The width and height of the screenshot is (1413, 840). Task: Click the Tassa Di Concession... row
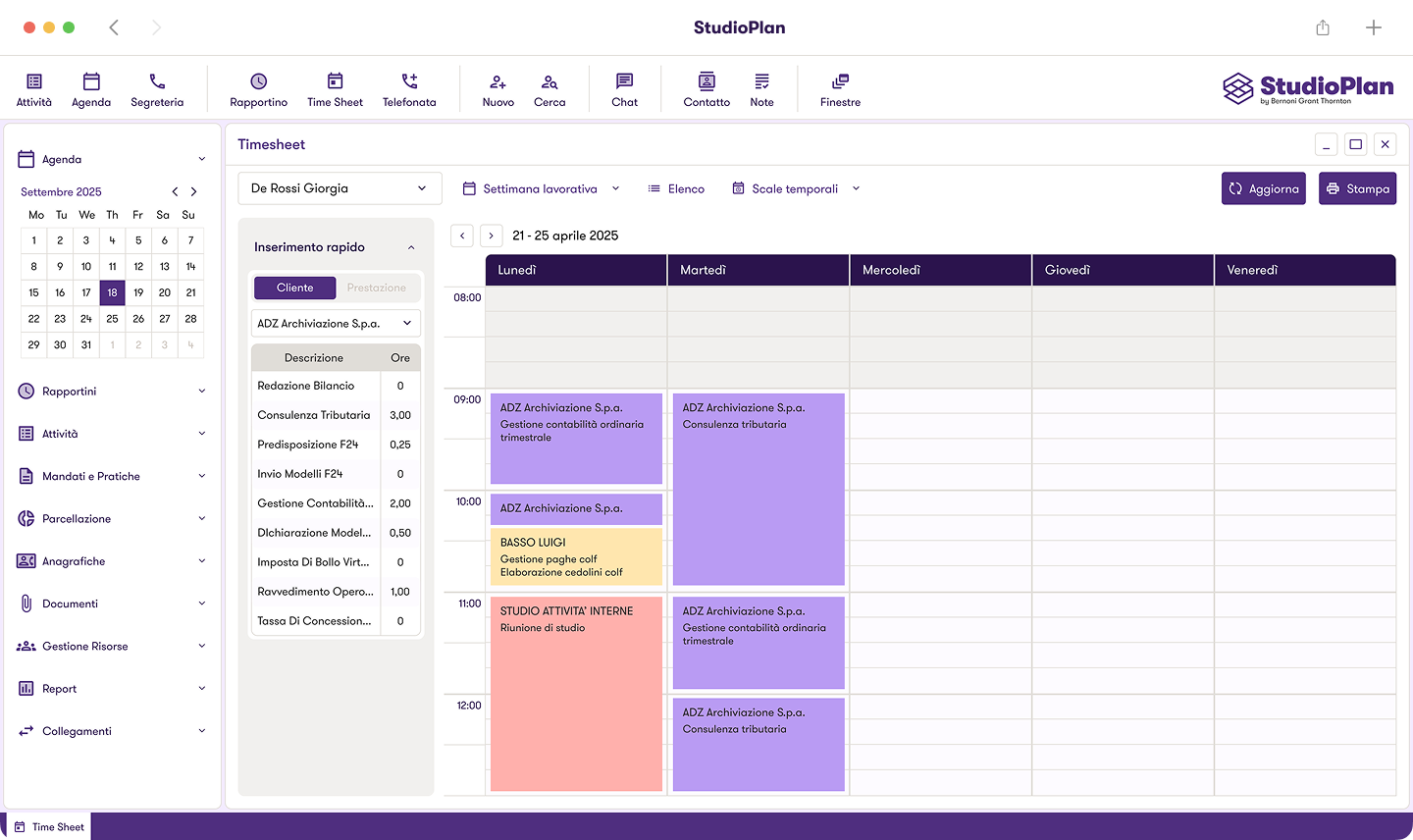tap(336, 621)
